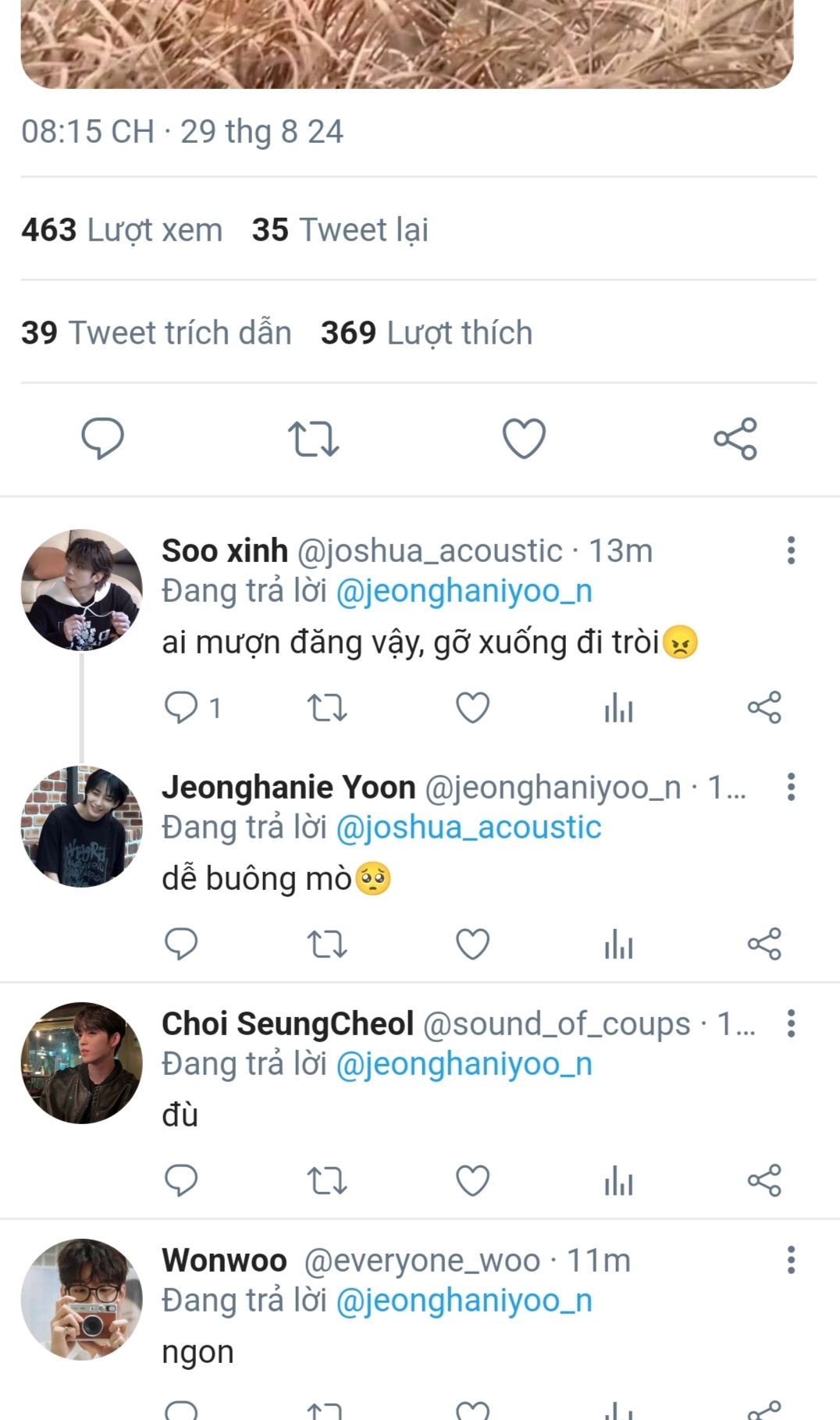View analytics of Choi SeungCheol's reply

point(618,1181)
